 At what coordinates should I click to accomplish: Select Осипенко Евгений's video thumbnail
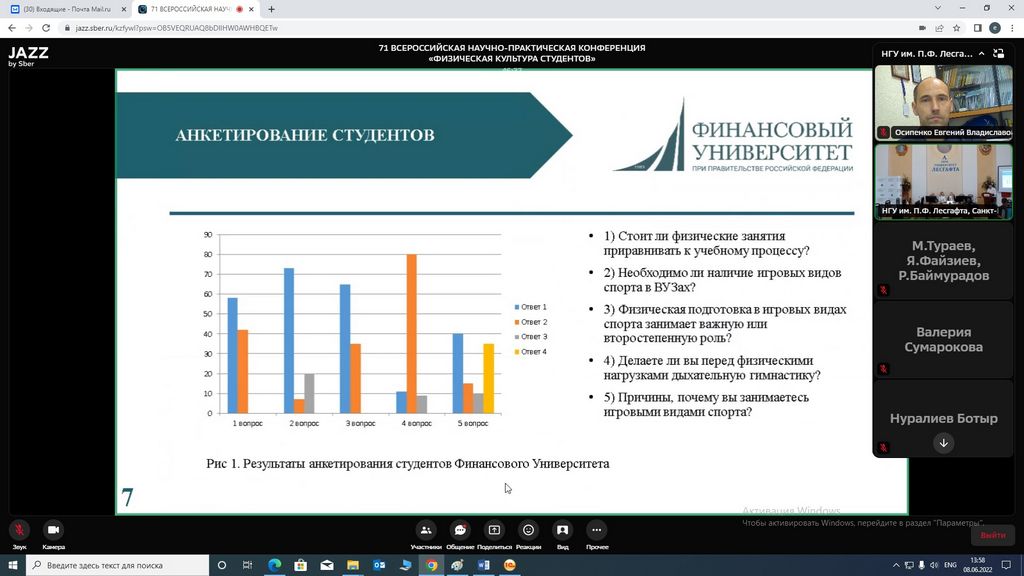point(943,103)
